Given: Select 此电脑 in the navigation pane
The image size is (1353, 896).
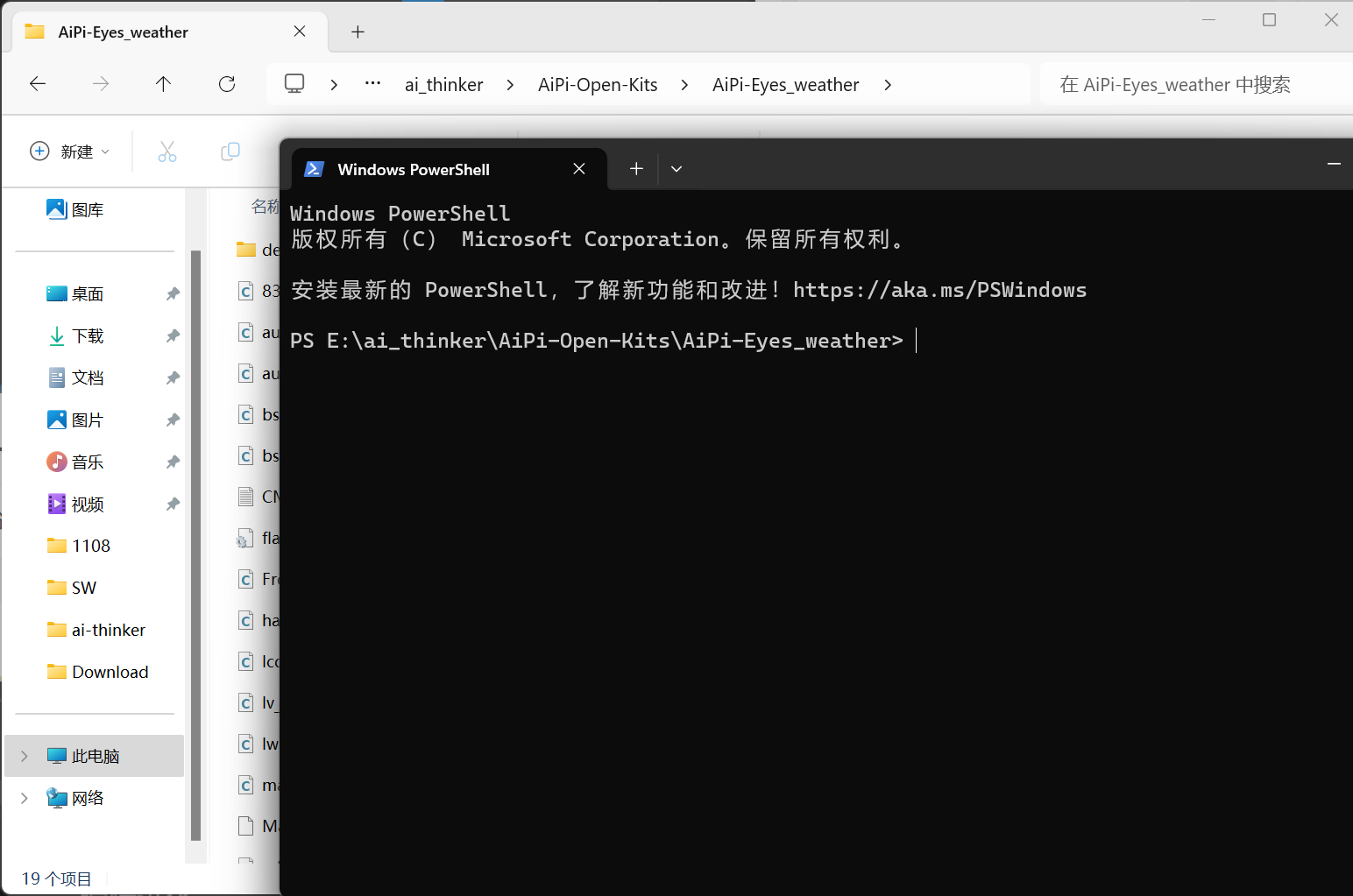Looking at the screenshot, I should point(94,756).
